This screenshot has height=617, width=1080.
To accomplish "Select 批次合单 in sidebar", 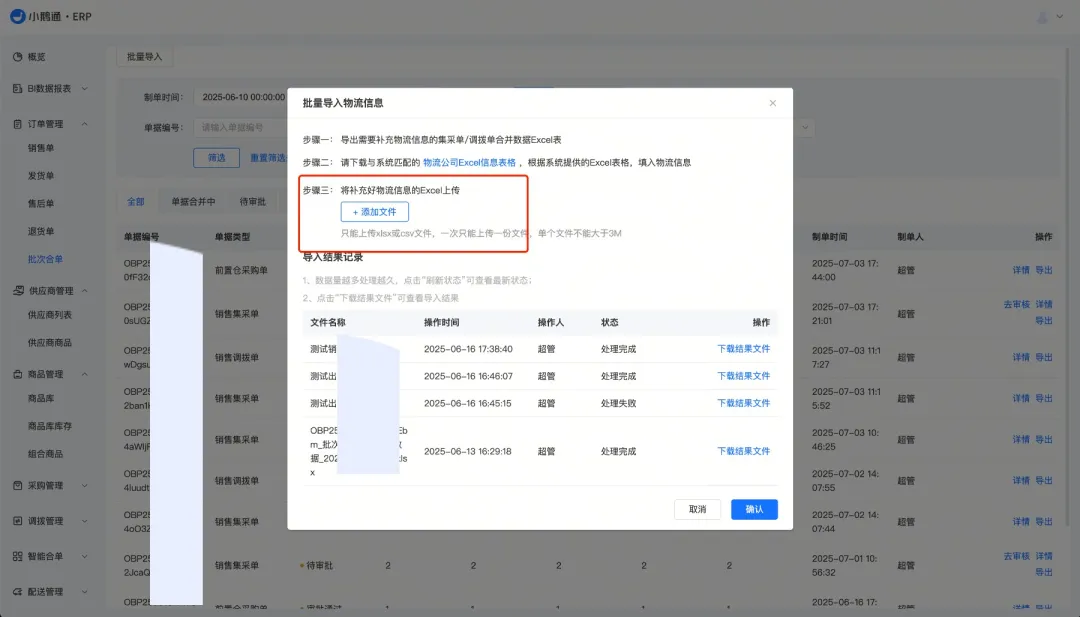I will [x=45, y=260].
